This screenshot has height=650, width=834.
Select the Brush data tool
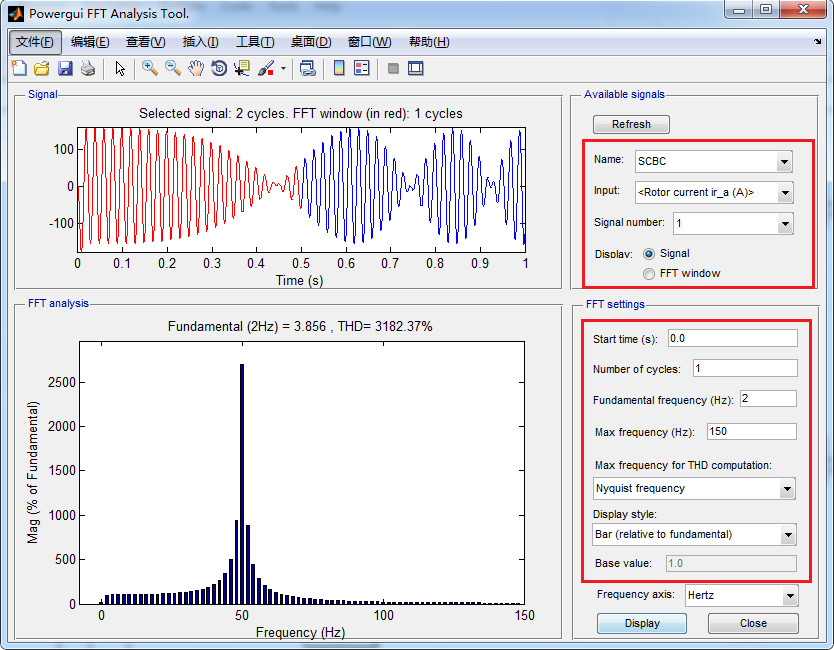point(266,68)
